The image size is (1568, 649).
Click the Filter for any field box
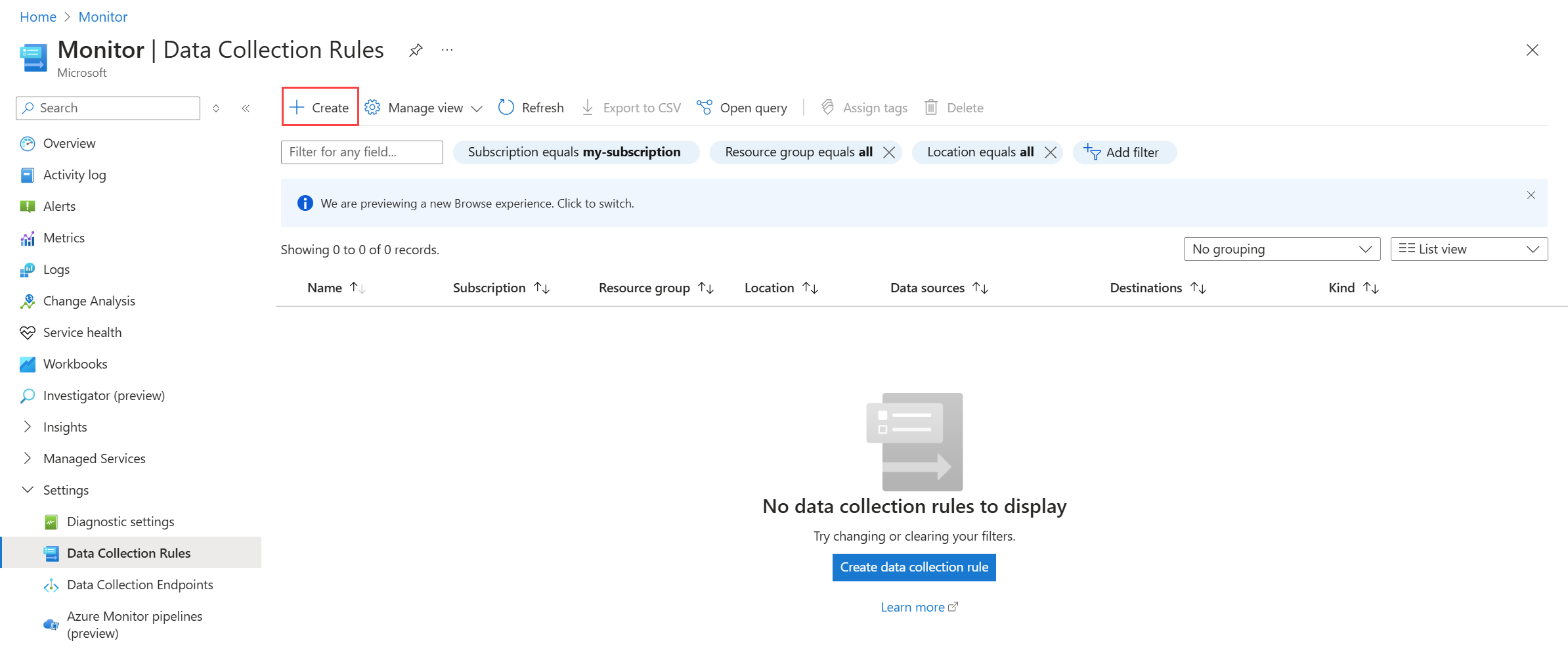click(362, 152)
